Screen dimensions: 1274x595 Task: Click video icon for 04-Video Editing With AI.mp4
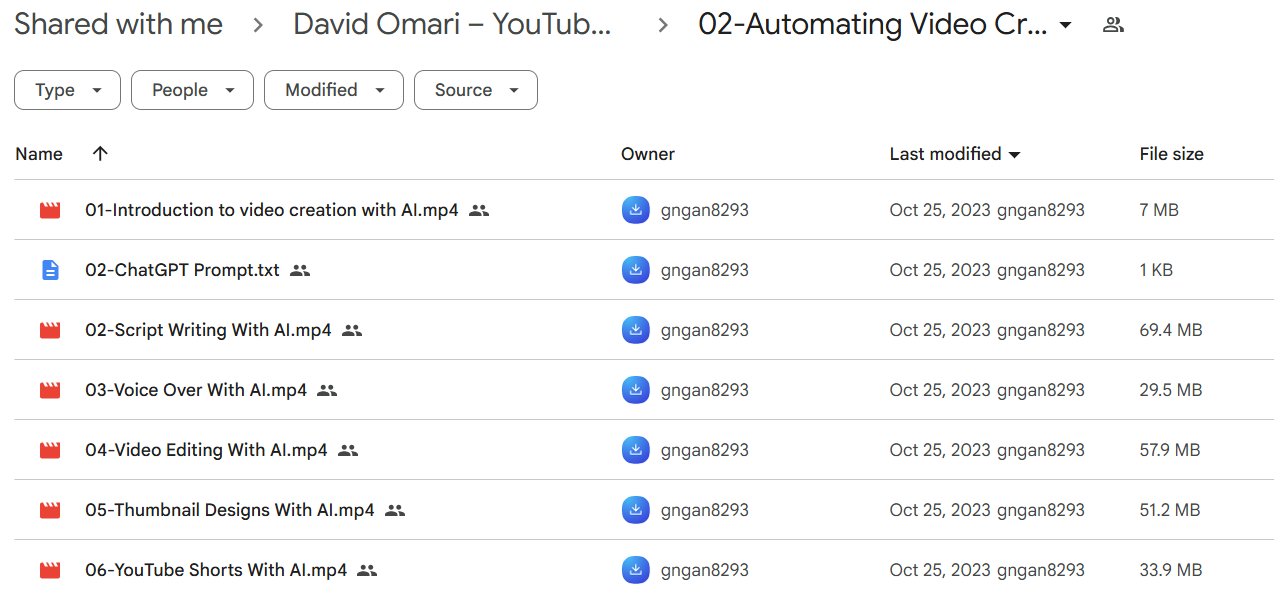(50, 450)
